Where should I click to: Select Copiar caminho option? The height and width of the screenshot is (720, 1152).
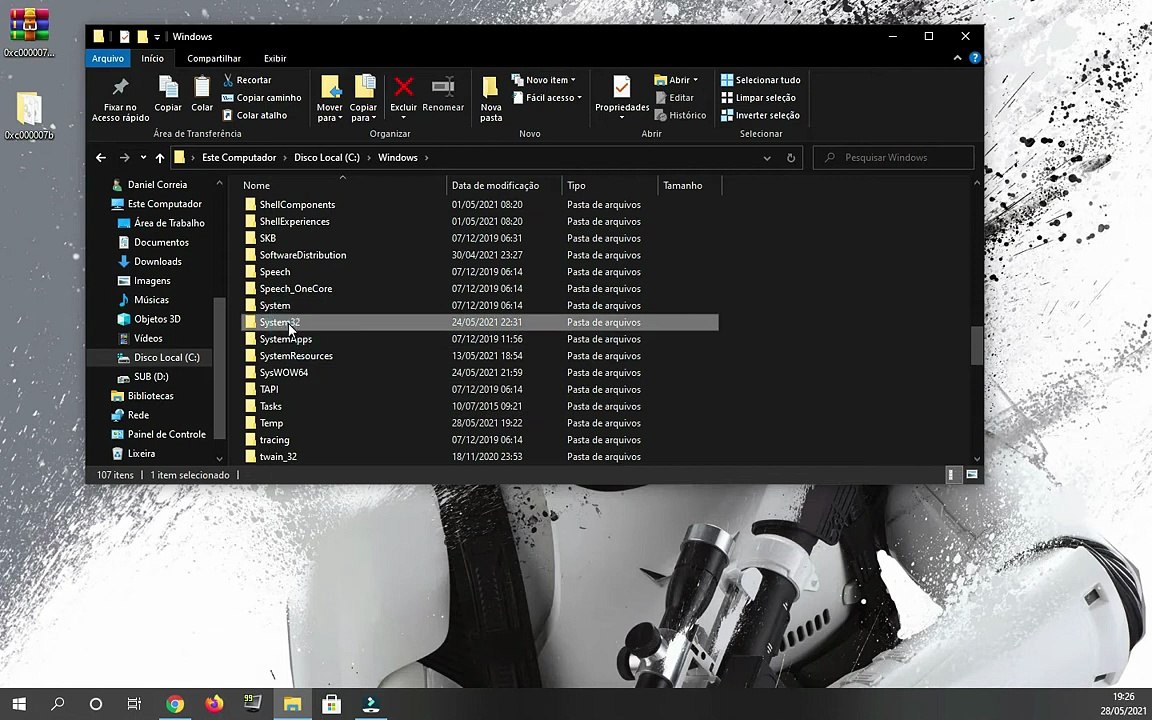262,98
